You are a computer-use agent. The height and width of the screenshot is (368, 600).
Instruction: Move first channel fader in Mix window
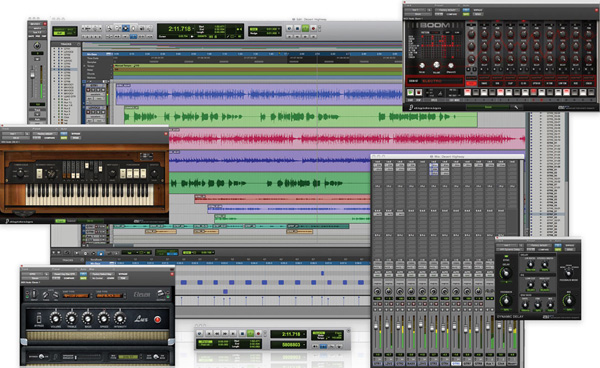tap(376, 326)
